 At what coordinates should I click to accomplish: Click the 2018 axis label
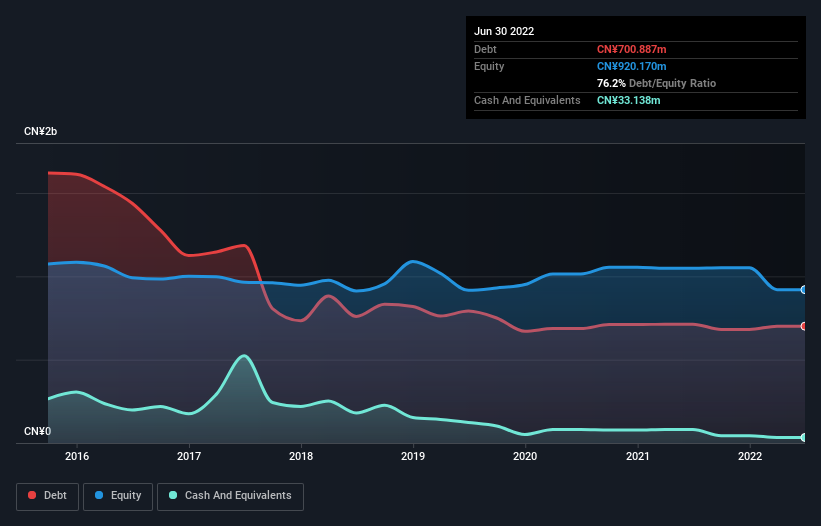[301, 456]
